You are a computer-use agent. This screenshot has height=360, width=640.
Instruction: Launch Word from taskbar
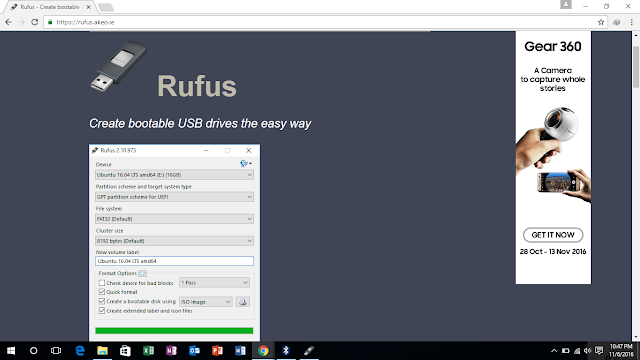[x=240, y=351]
